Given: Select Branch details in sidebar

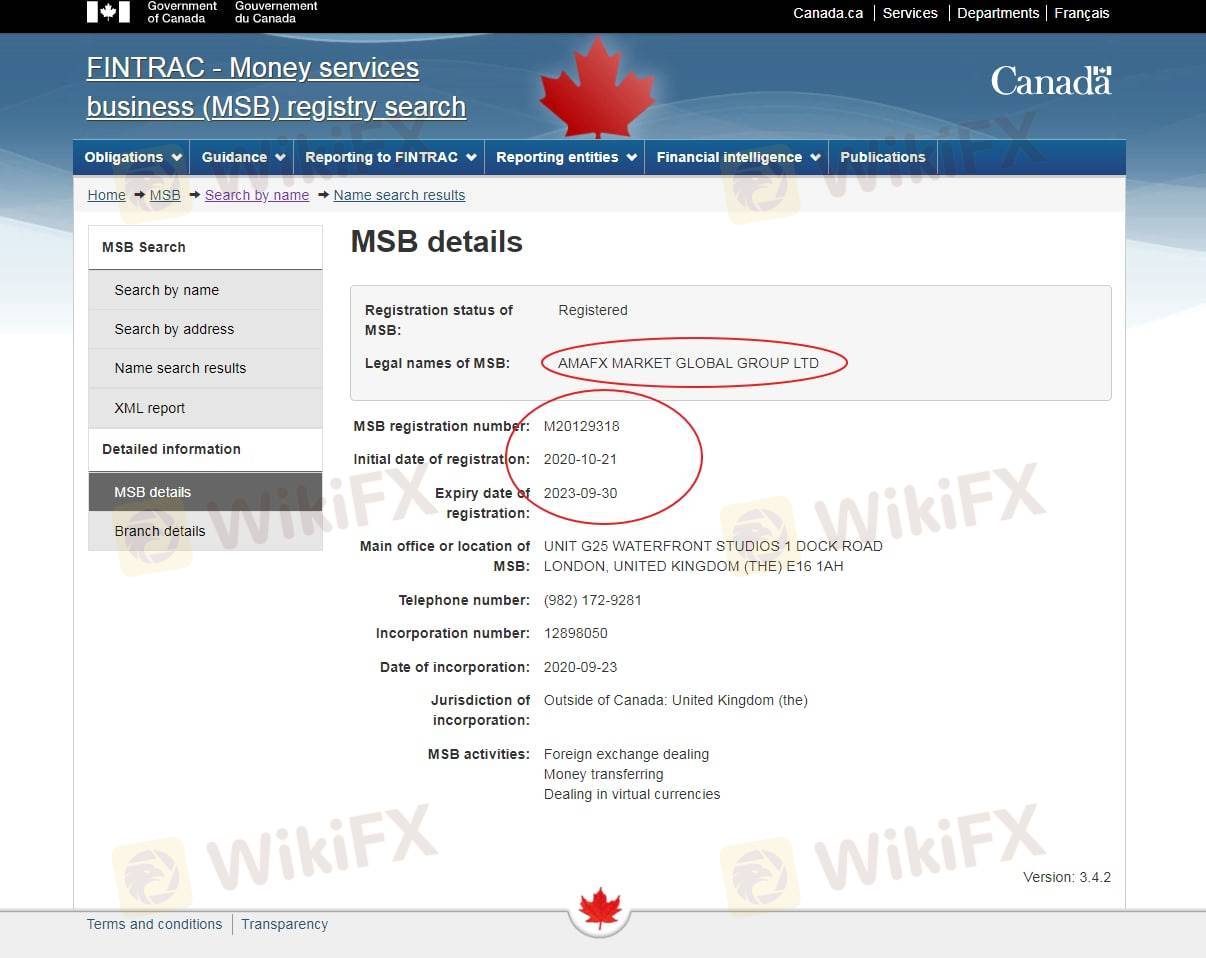Looking at the screenshot, I should [x=205, y=531].
